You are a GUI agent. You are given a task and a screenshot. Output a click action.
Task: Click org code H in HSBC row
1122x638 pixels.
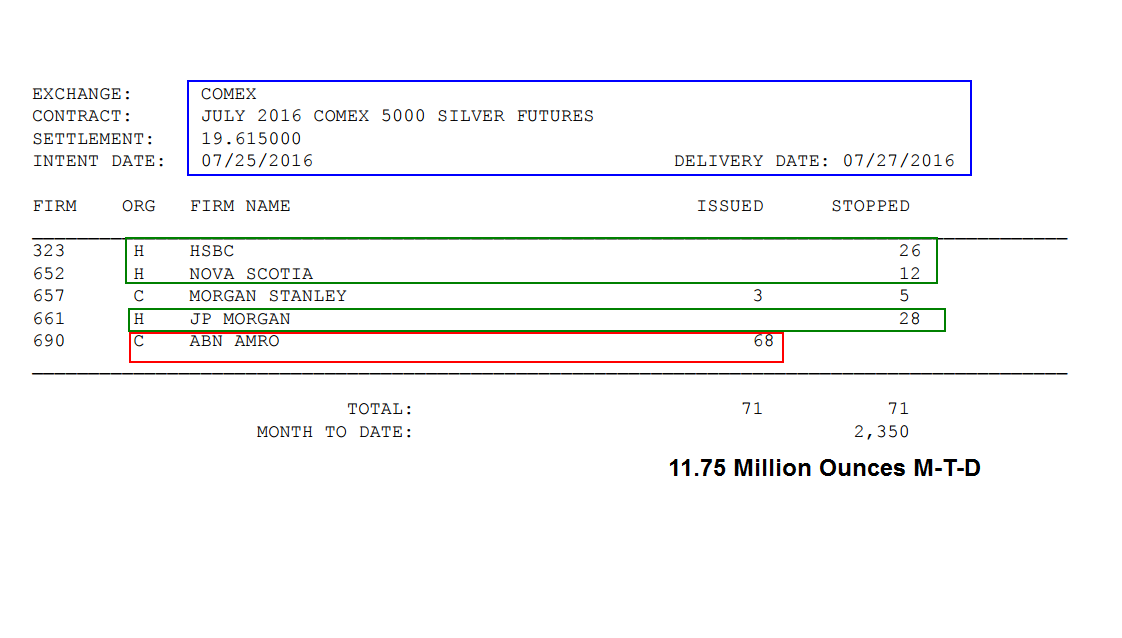pos(139,251)
